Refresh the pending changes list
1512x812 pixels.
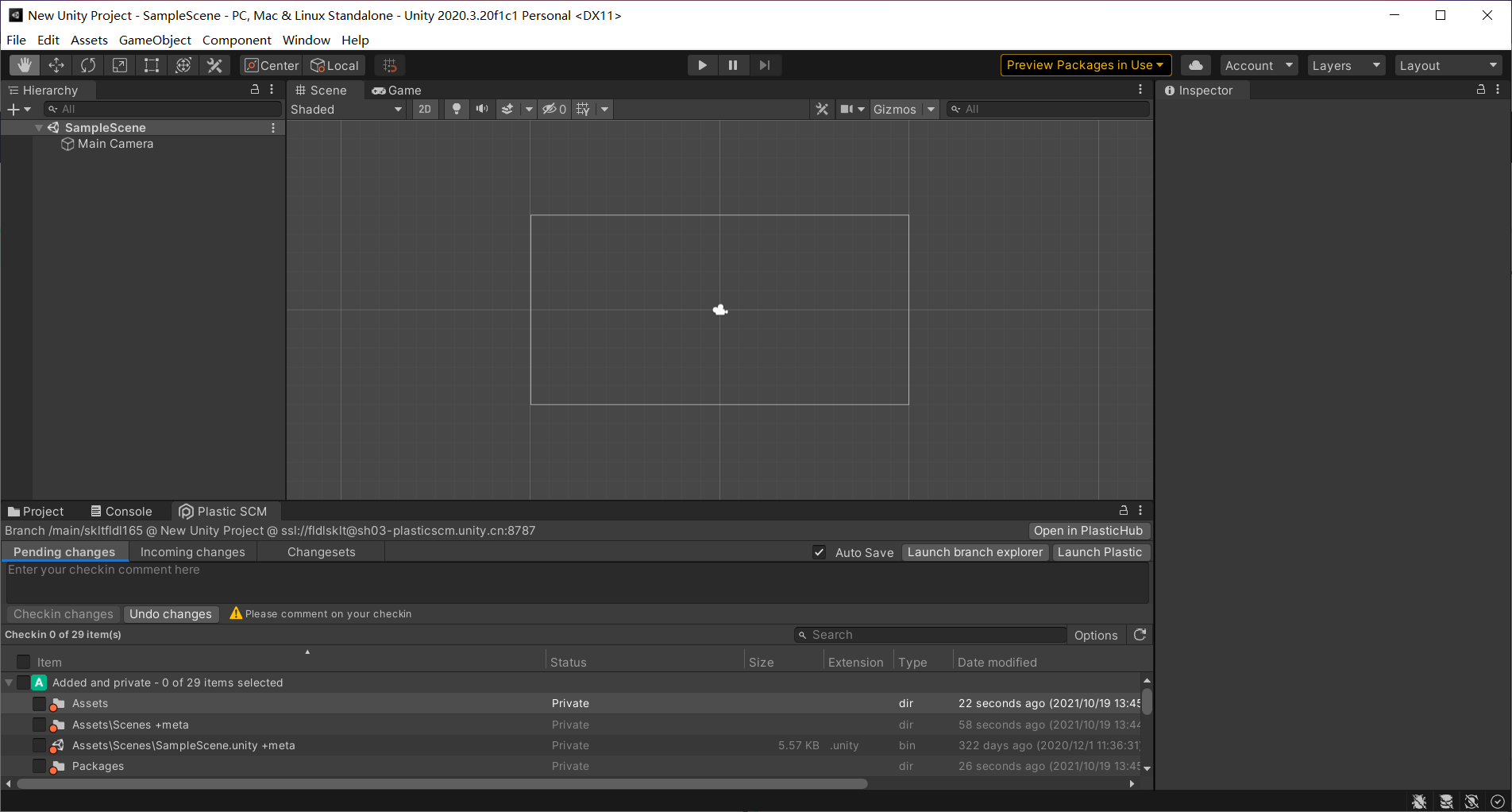tap(1140, 635)
